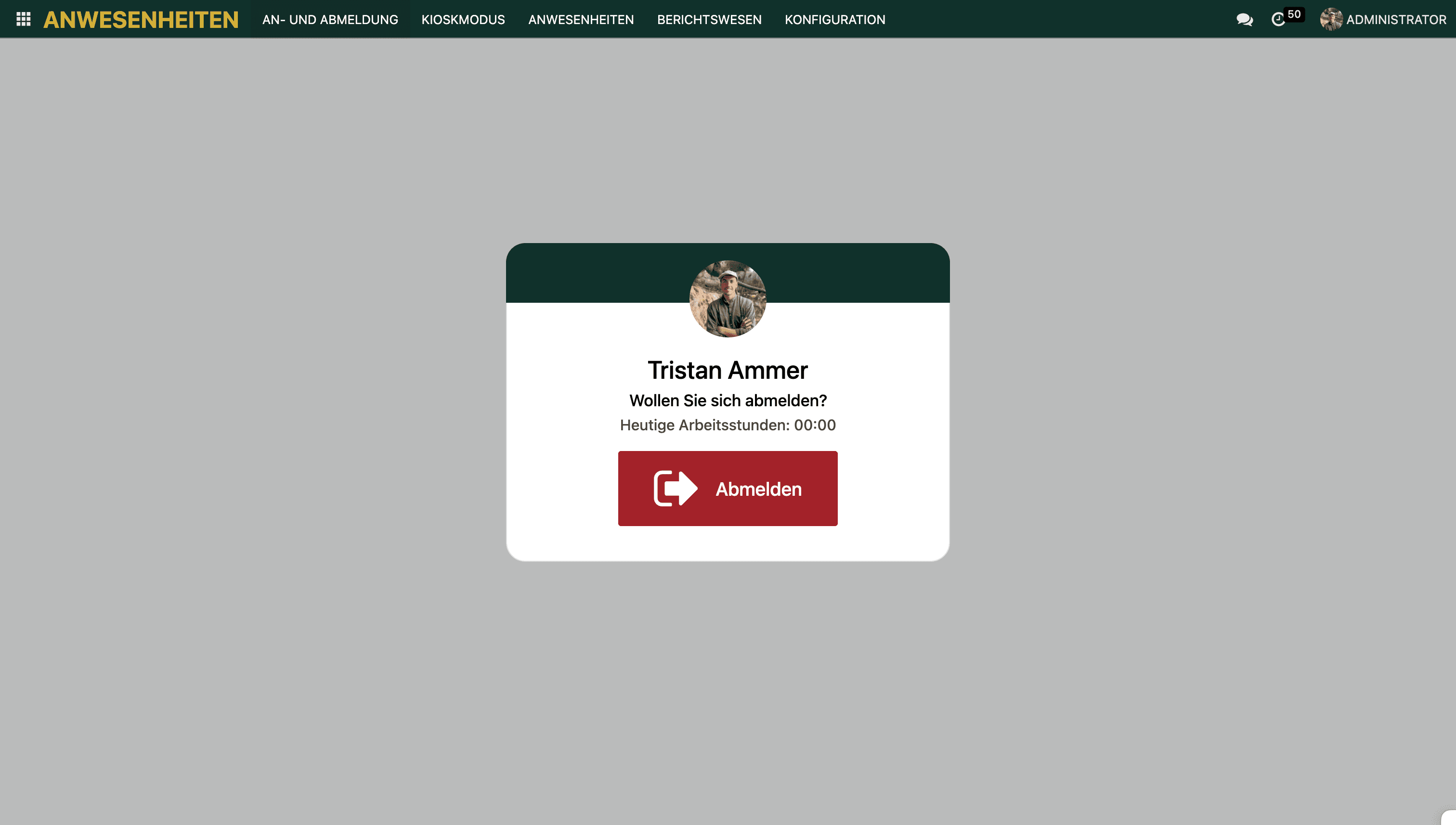Image resolution: width=1456 pixels, height=825 pixels.
Task: Expand the Berichtswesen menu
Action: 708,20
